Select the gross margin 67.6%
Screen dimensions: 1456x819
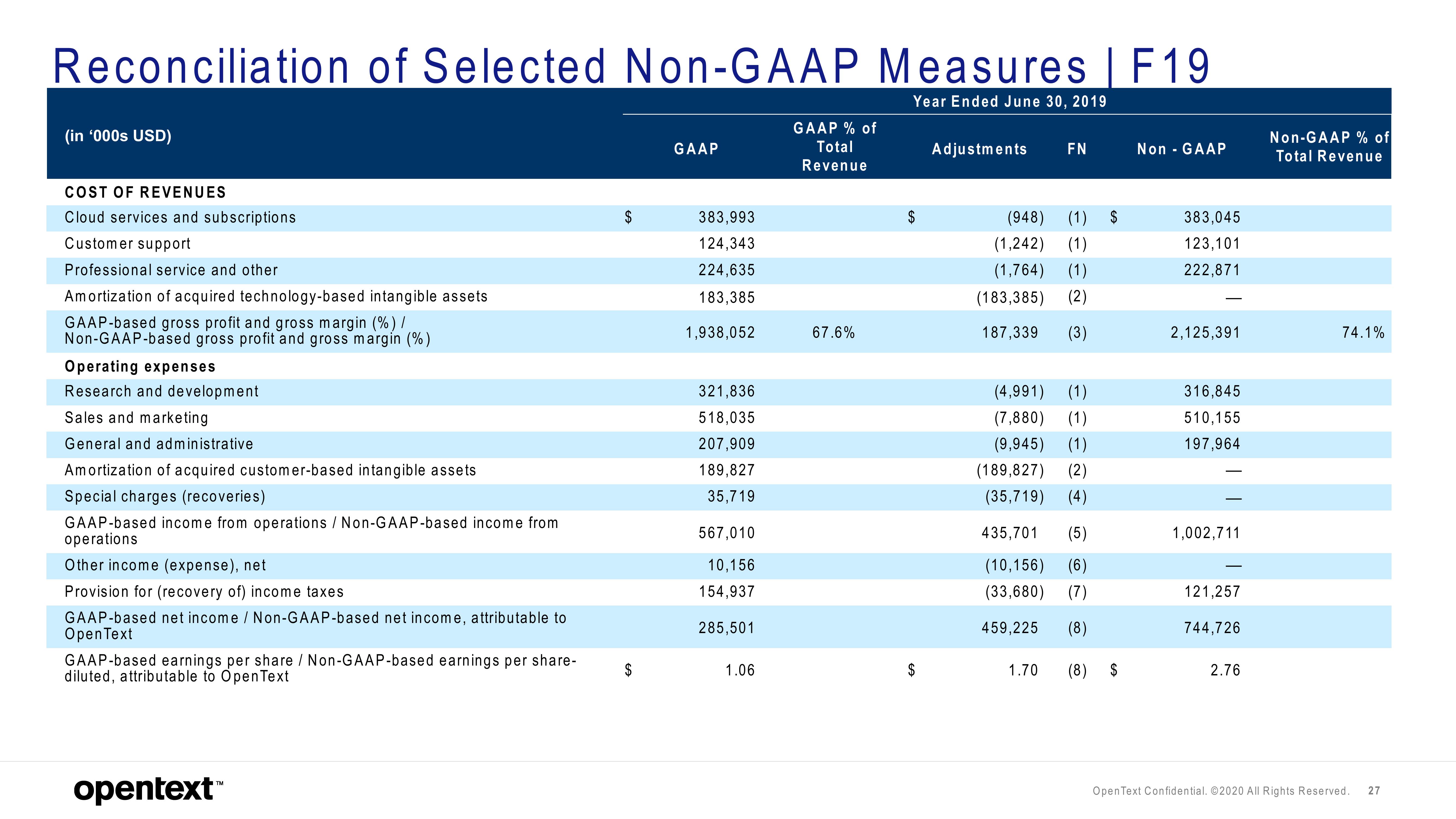[x=834, y=332]
